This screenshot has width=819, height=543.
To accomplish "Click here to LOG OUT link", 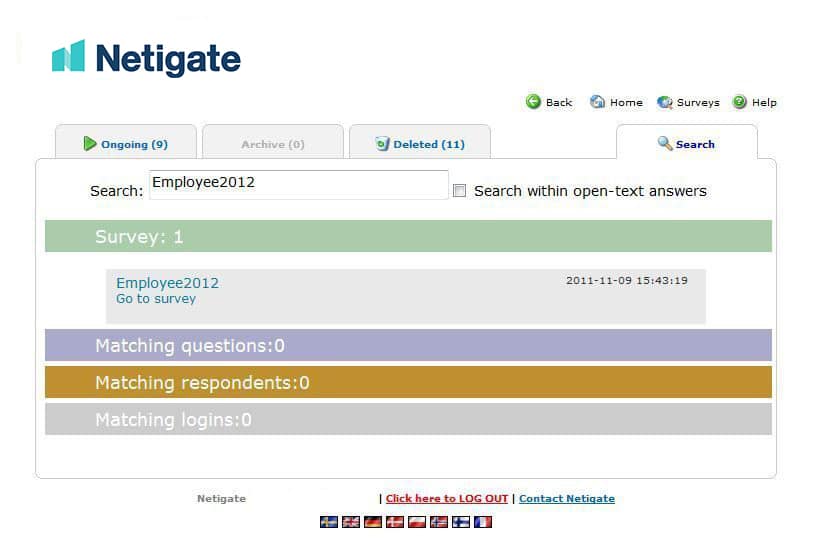I will tap(447, 498).
